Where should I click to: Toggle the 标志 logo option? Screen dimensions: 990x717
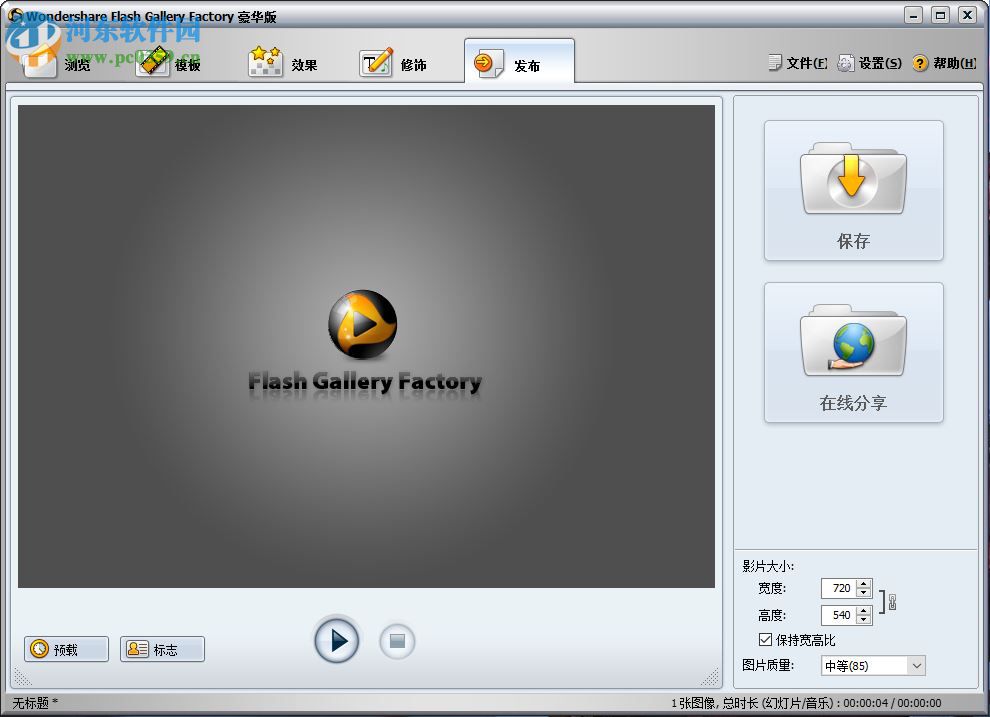[x=161, y=648]
